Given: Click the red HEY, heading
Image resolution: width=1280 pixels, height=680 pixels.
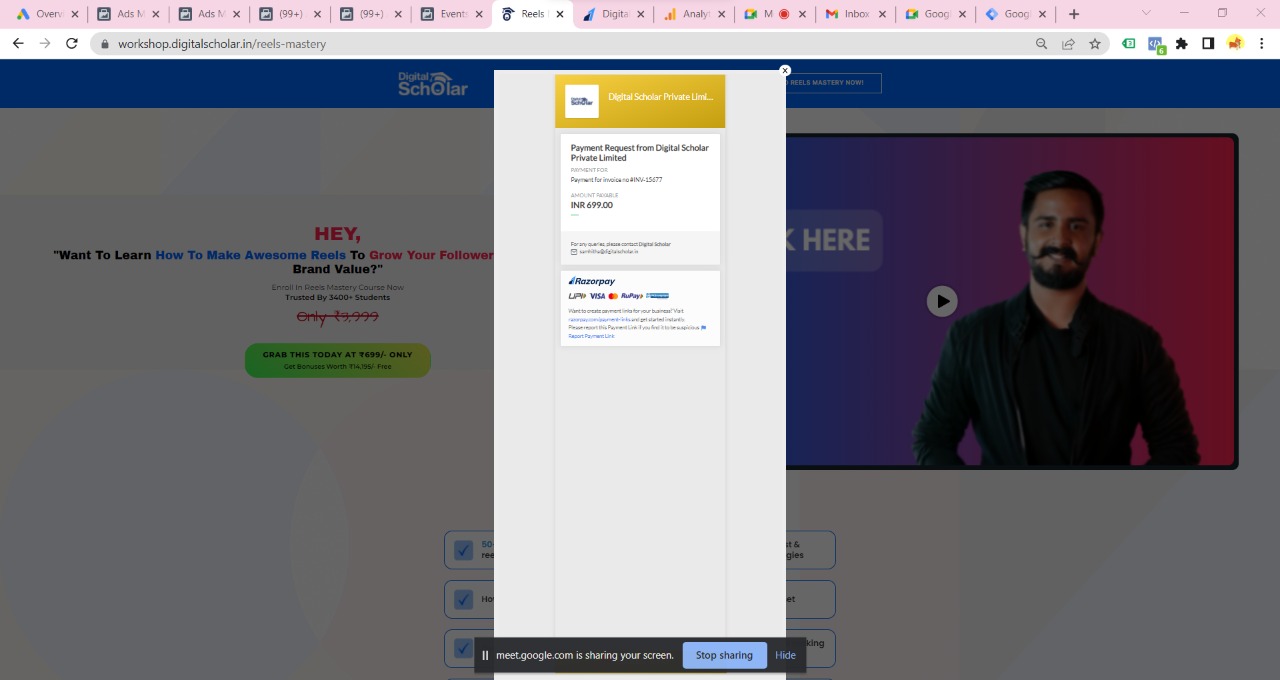Looking at the screenshot, I should click(x=338, y=234).
